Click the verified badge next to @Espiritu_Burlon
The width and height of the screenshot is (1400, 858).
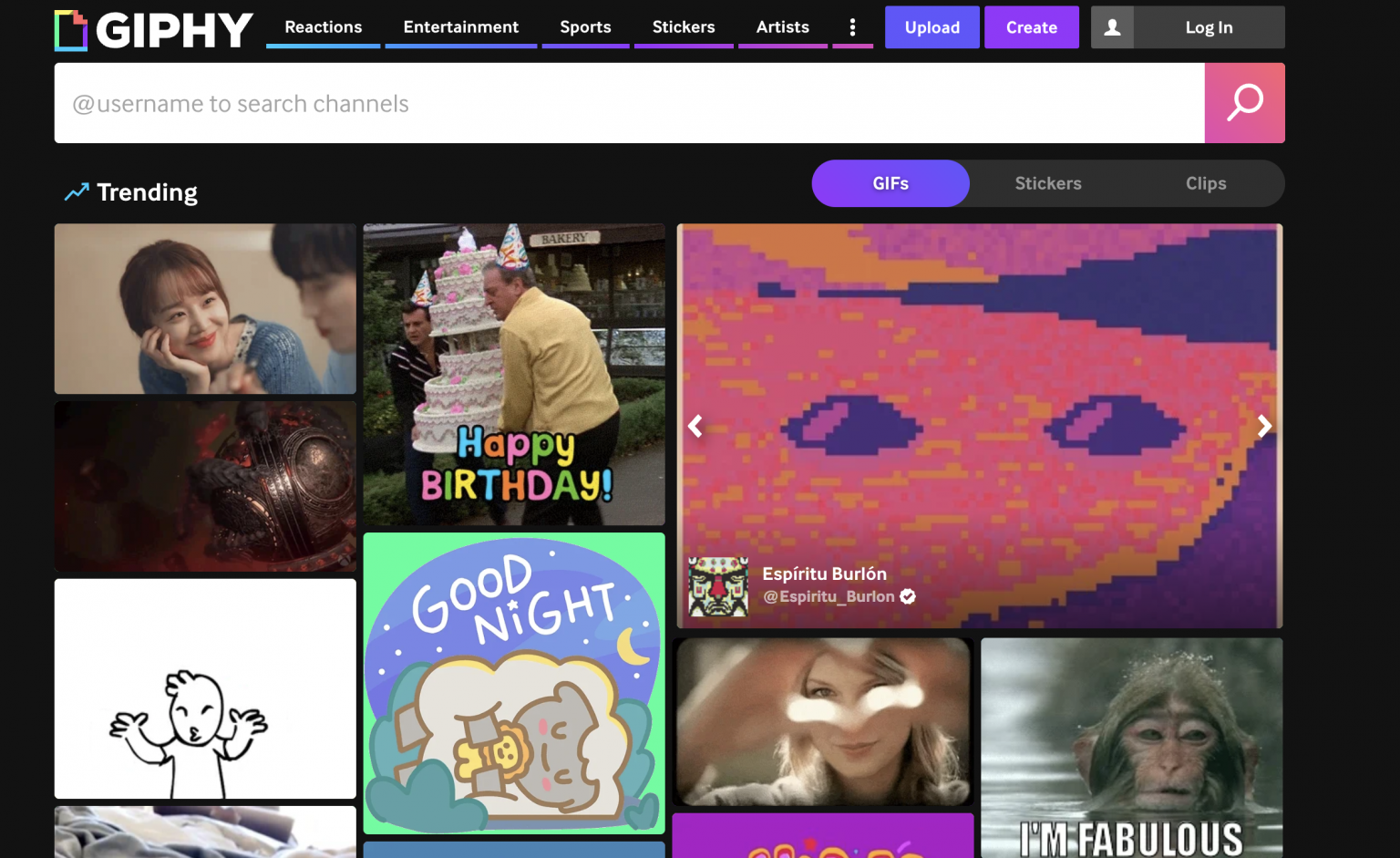point(908,596)
